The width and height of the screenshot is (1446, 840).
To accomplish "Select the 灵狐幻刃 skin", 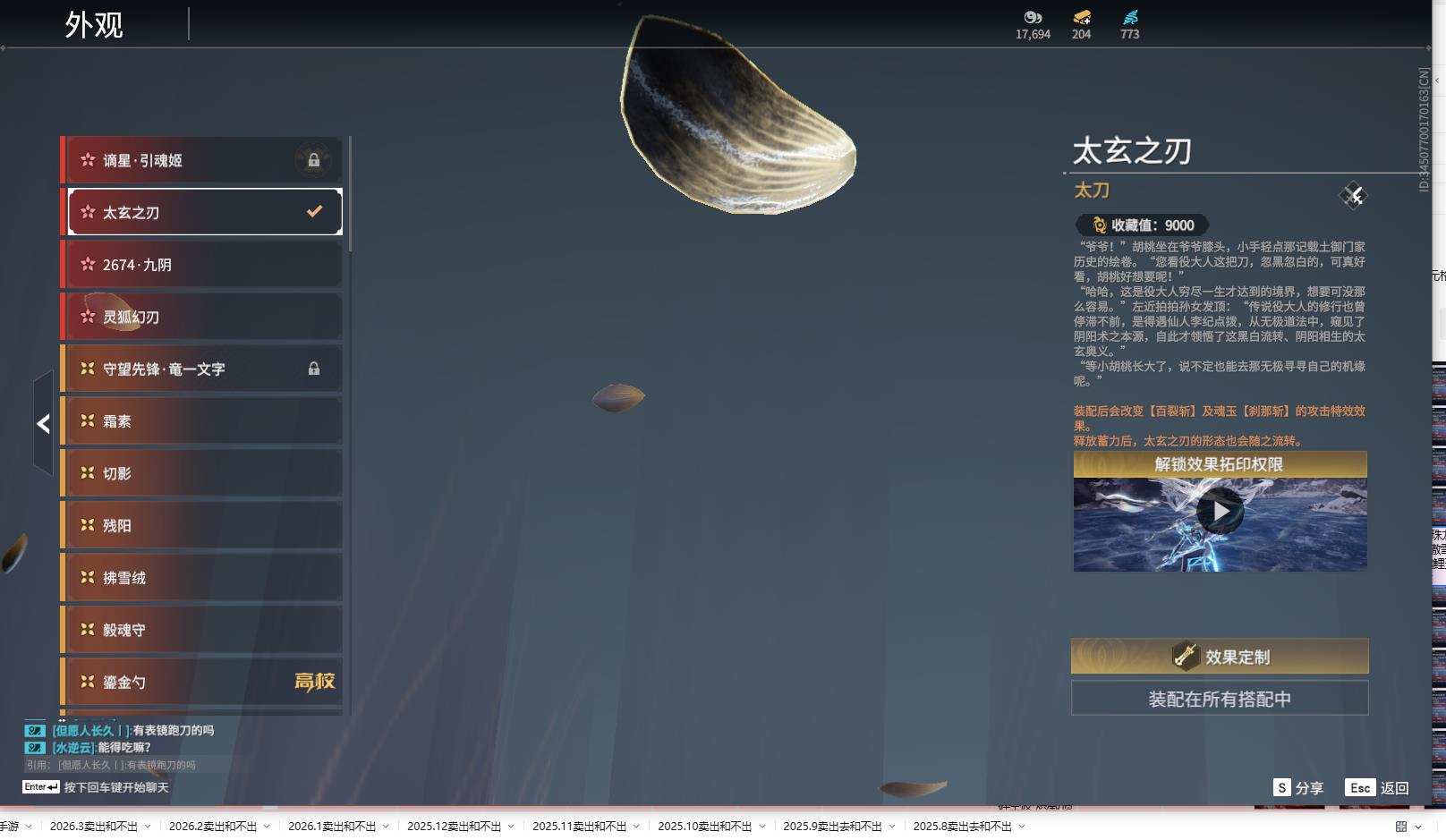I will 204,317.
